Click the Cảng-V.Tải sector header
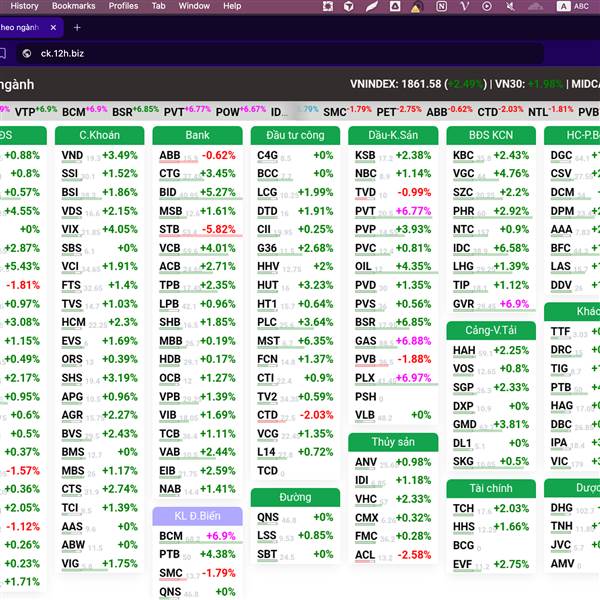The height and width of the screenshot is (600, 600). point(491,330)
